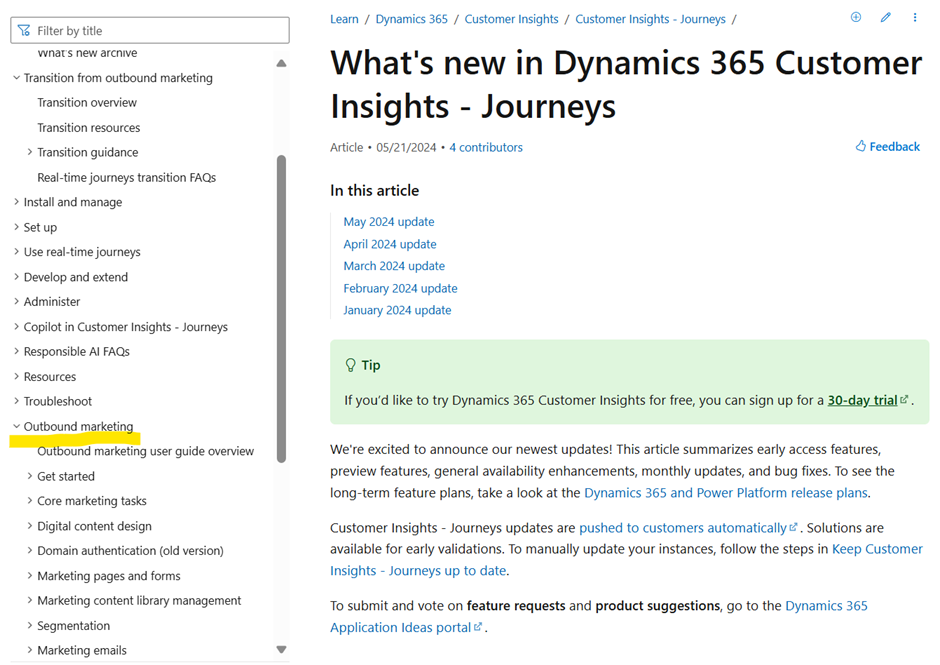940x665 pixels.
Task: Expand Domain authentication (old version)
Action: (x=29, y=550)
